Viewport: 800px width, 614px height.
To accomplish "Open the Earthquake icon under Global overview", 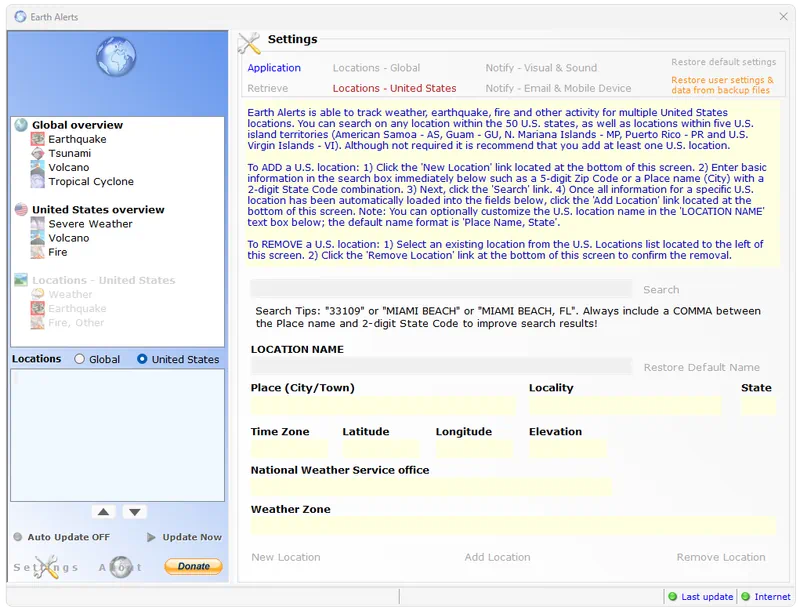I will pos(37,139).
